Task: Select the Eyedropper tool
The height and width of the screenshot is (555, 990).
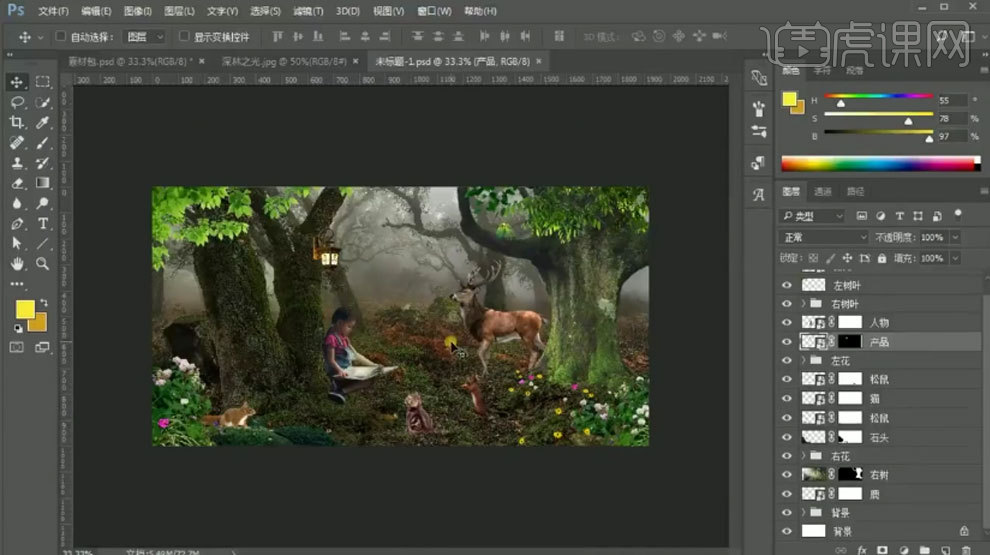Action: pos(42,122)
